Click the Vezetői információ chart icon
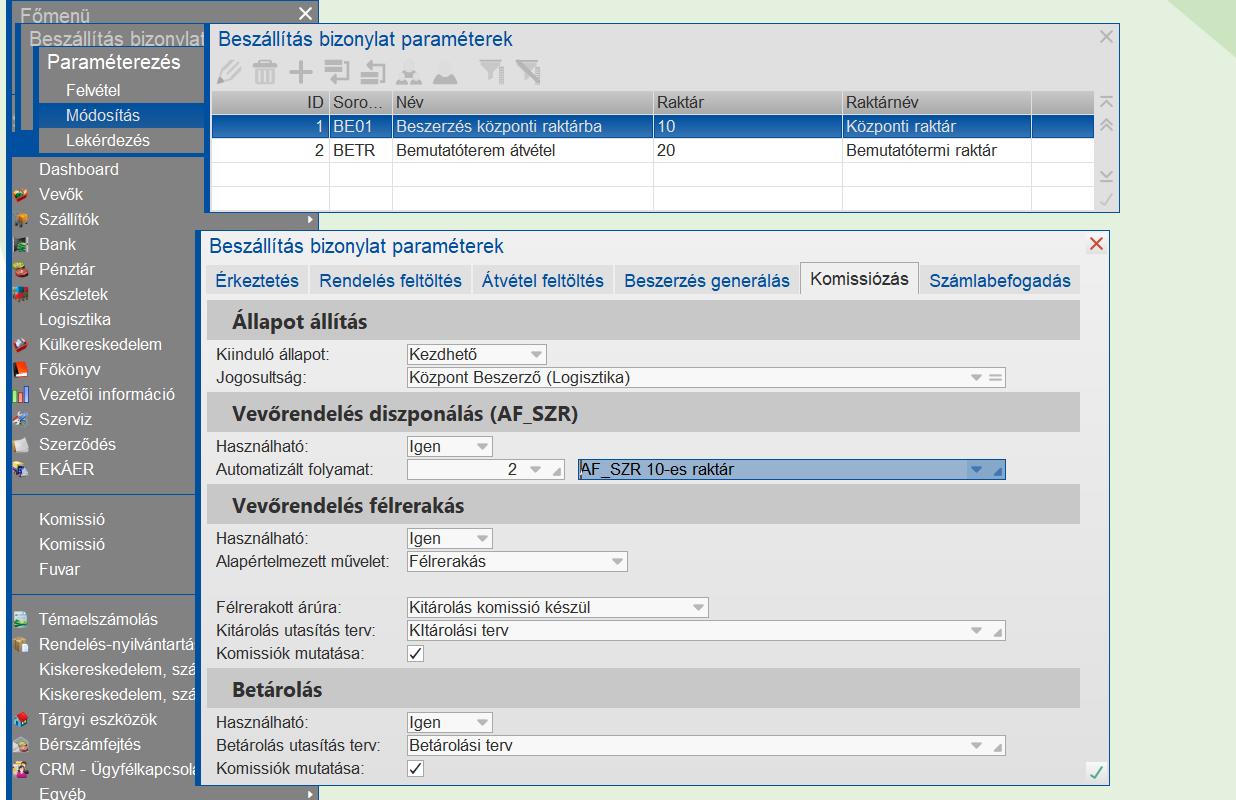1236x800 pixels. (x=20, y=395)
